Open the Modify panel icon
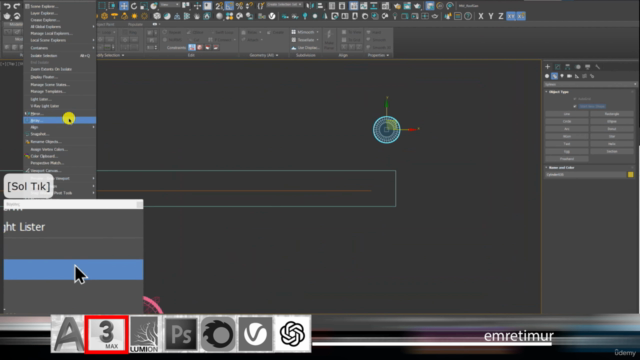Image resolution: width=640 pixels, height=360 pixels. (x=558, y=67)
